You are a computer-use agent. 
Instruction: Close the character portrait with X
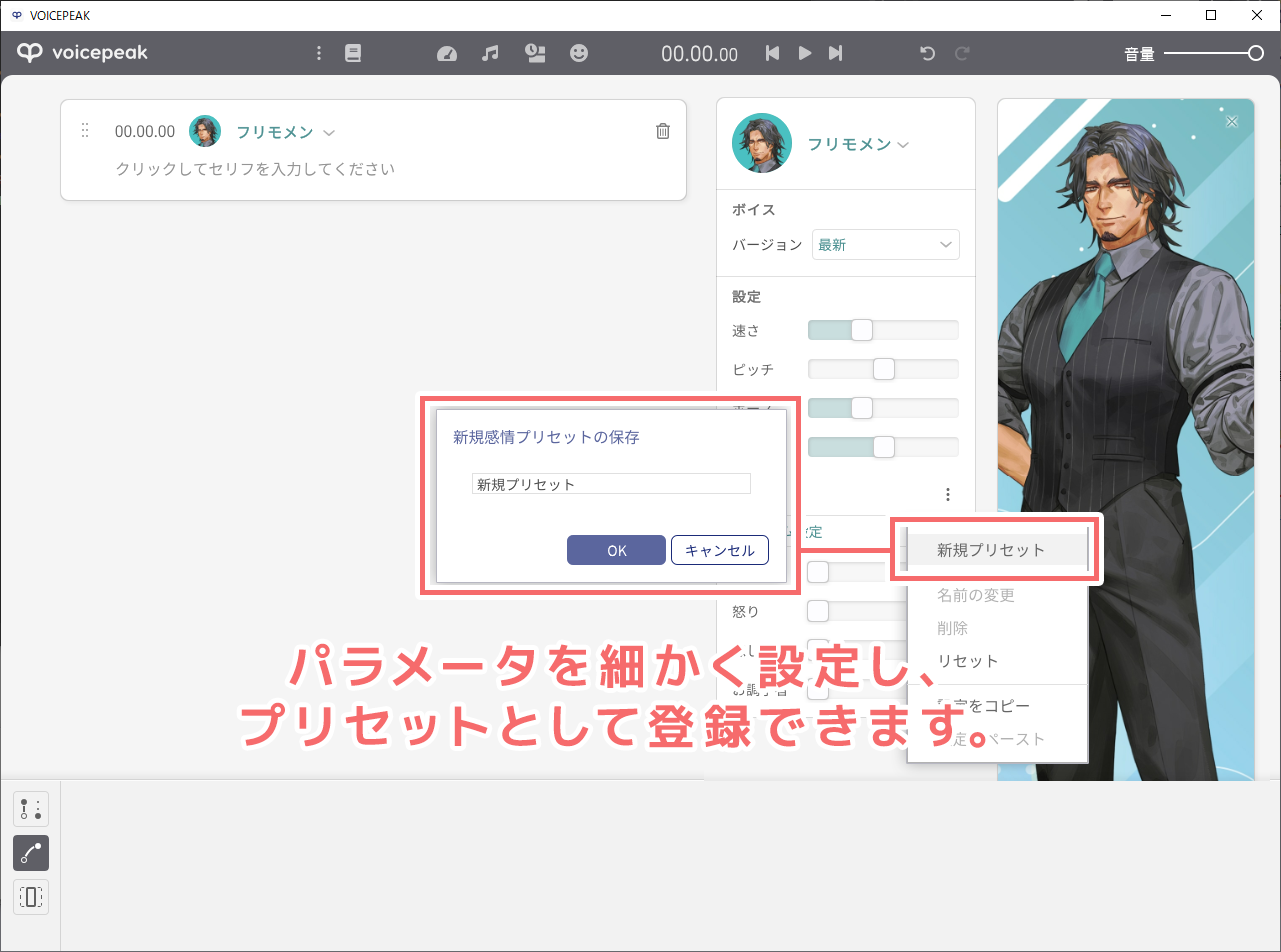tap(1232, 121)
